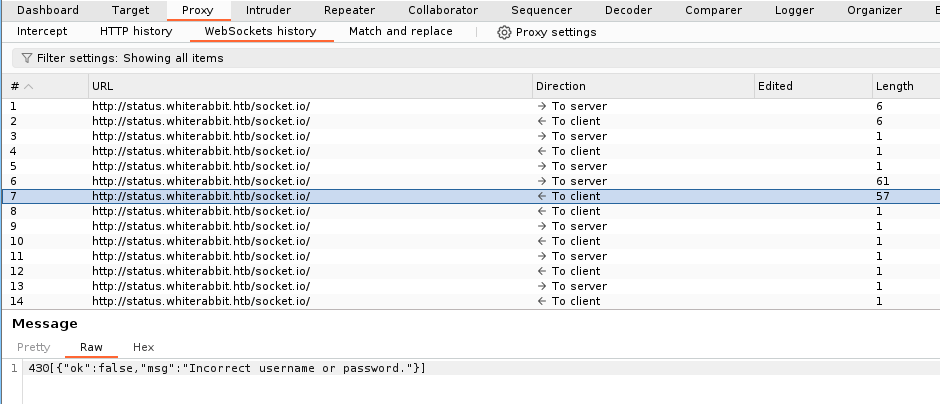Open the Intercept subtab
940x404 pixels.
42,31
